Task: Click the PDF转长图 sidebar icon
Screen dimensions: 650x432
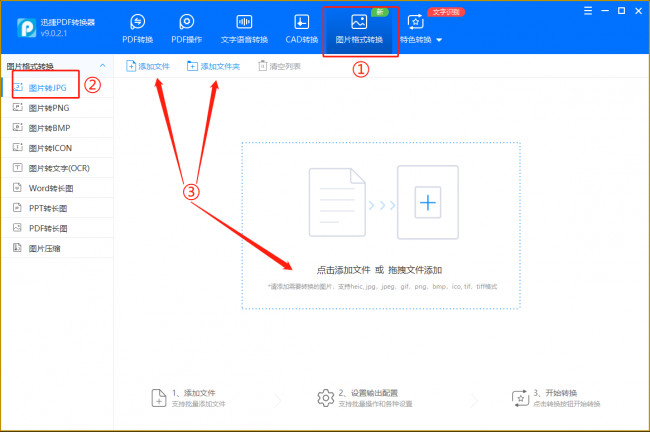Action: (x=17, y=228)
